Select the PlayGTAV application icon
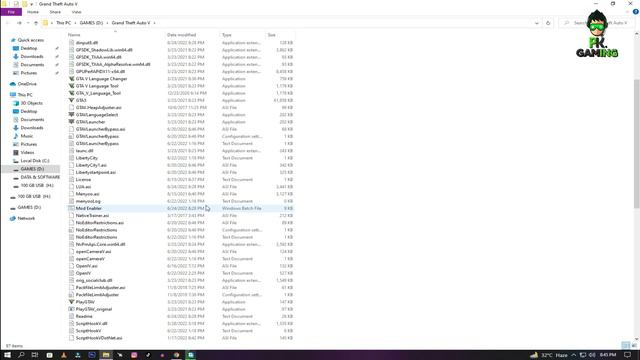640x360 pixels. coord(71,302)
